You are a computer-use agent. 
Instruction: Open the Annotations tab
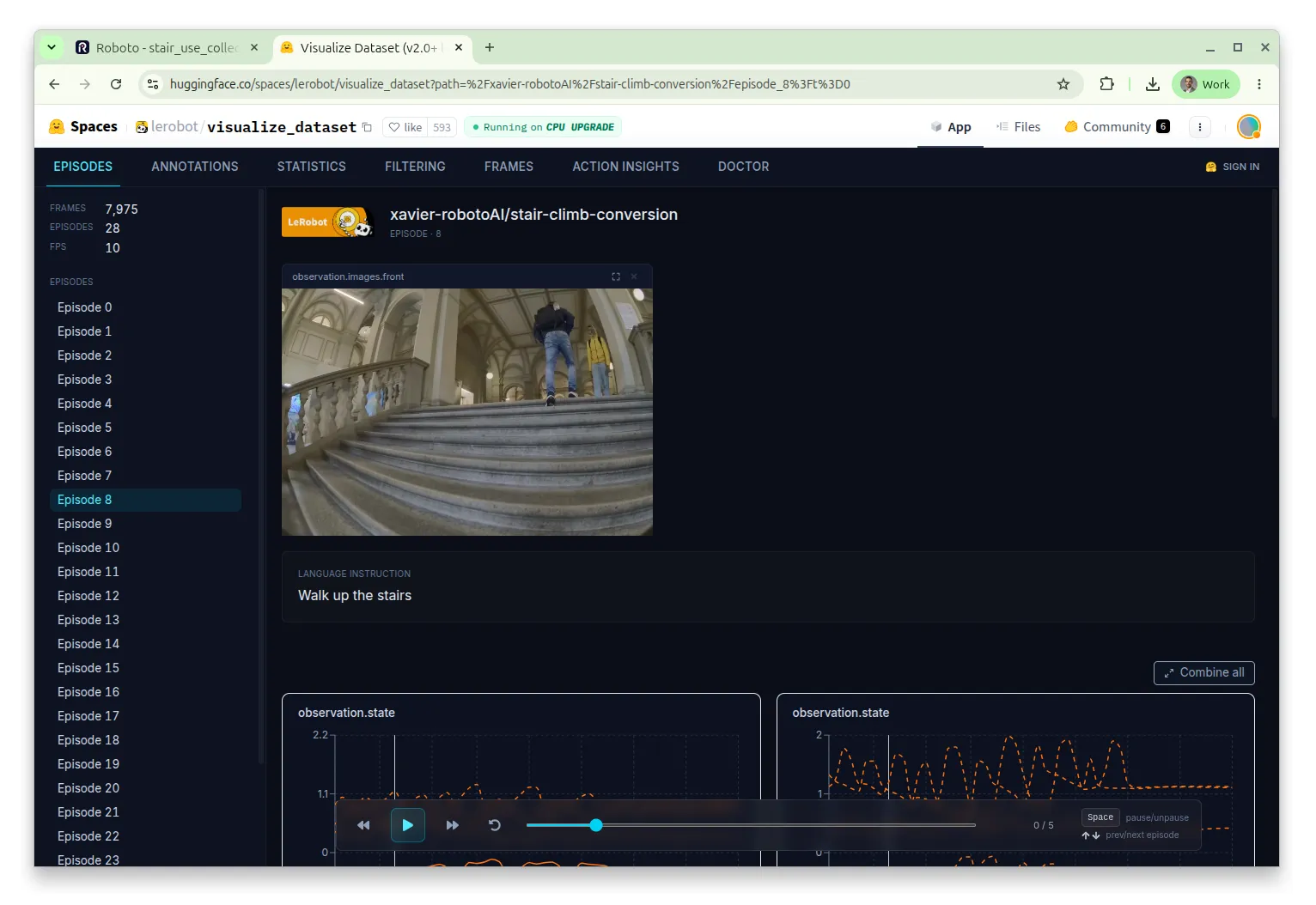click(x=195, y=167)
